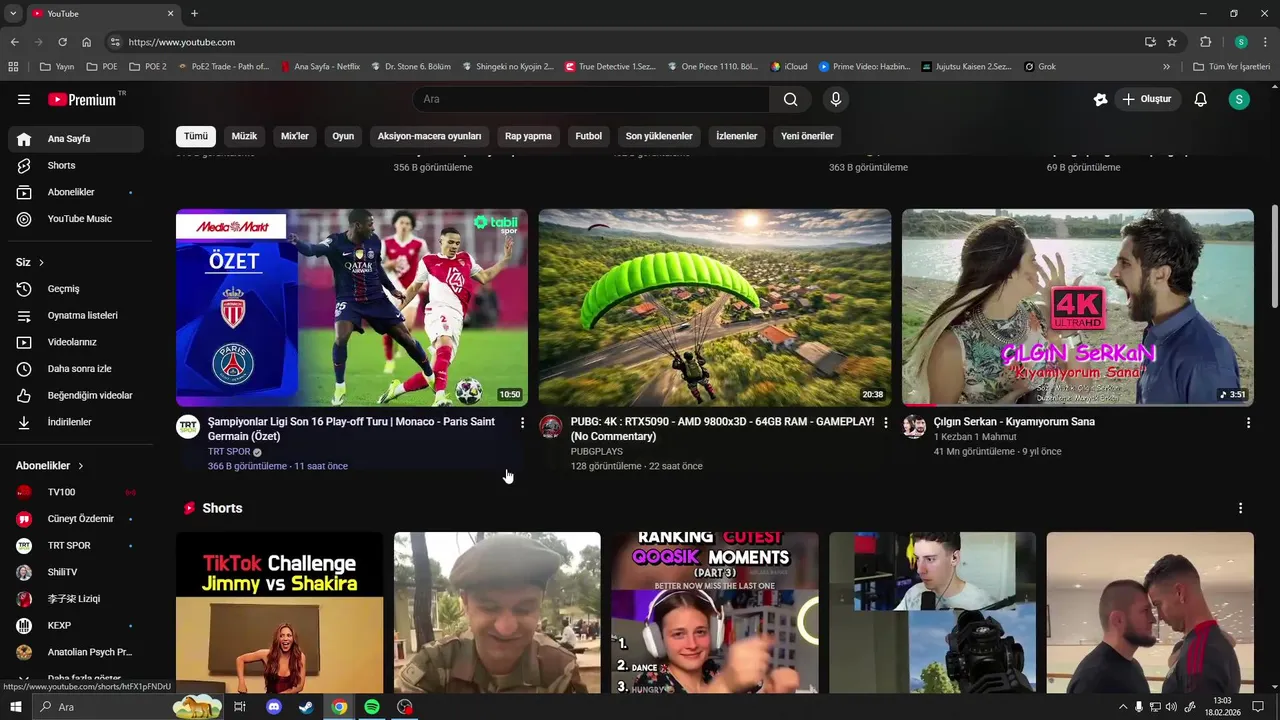This screenshot has height=720, width=1280.
Task: Open KEXP channel in the sidebar
Action: click(76, 625)
